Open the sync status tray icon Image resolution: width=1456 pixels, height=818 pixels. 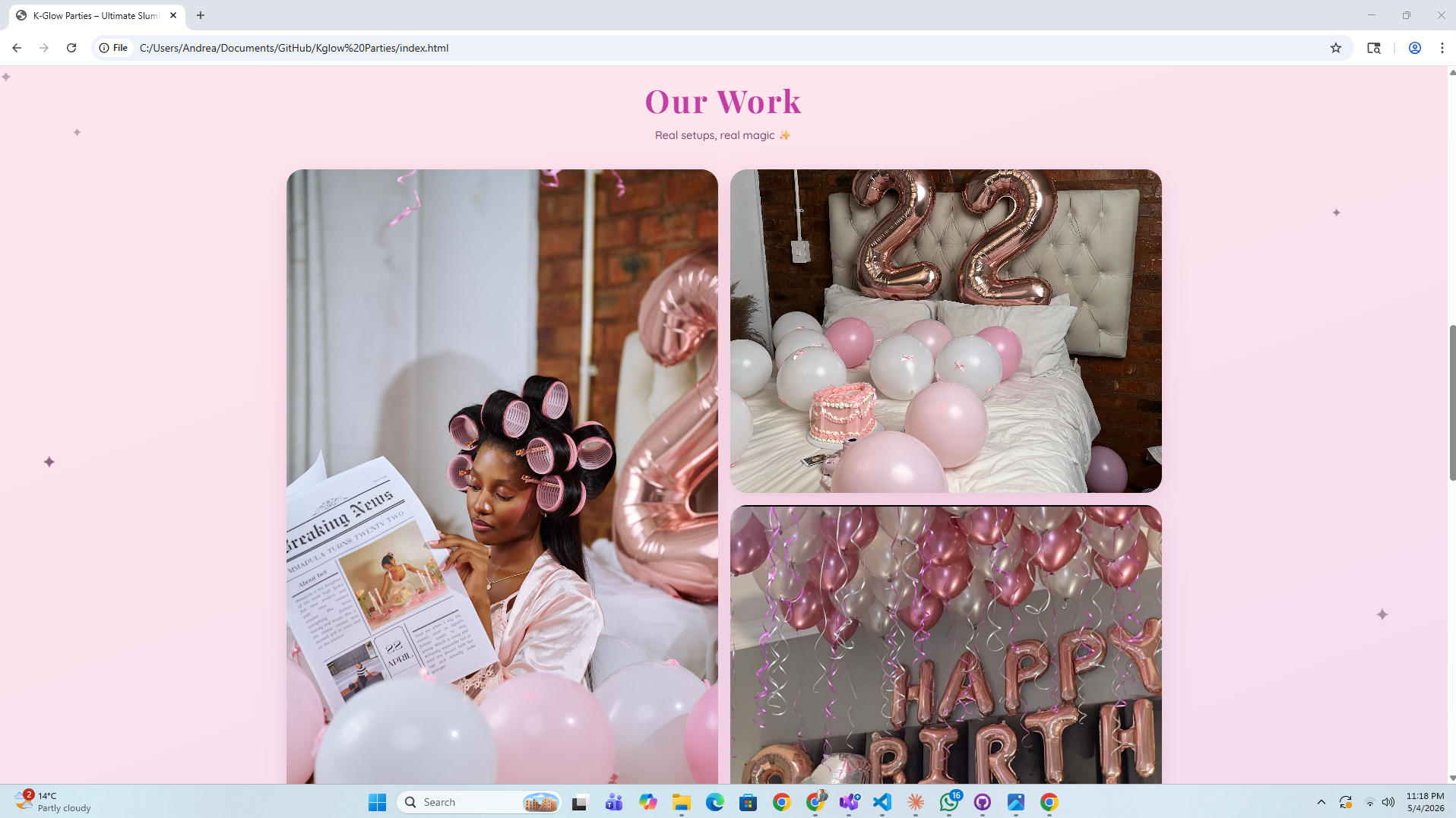tap(1346, 802)
